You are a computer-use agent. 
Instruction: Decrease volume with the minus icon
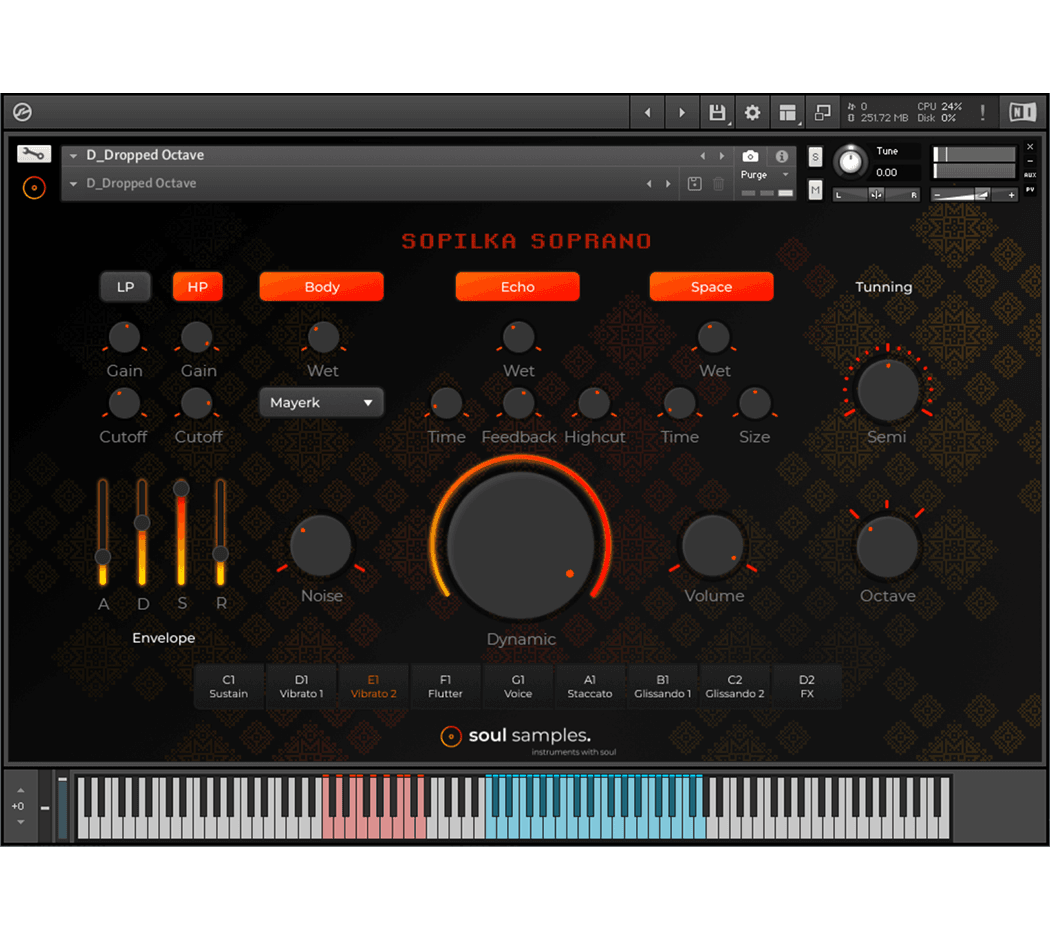tap(938, 195)
